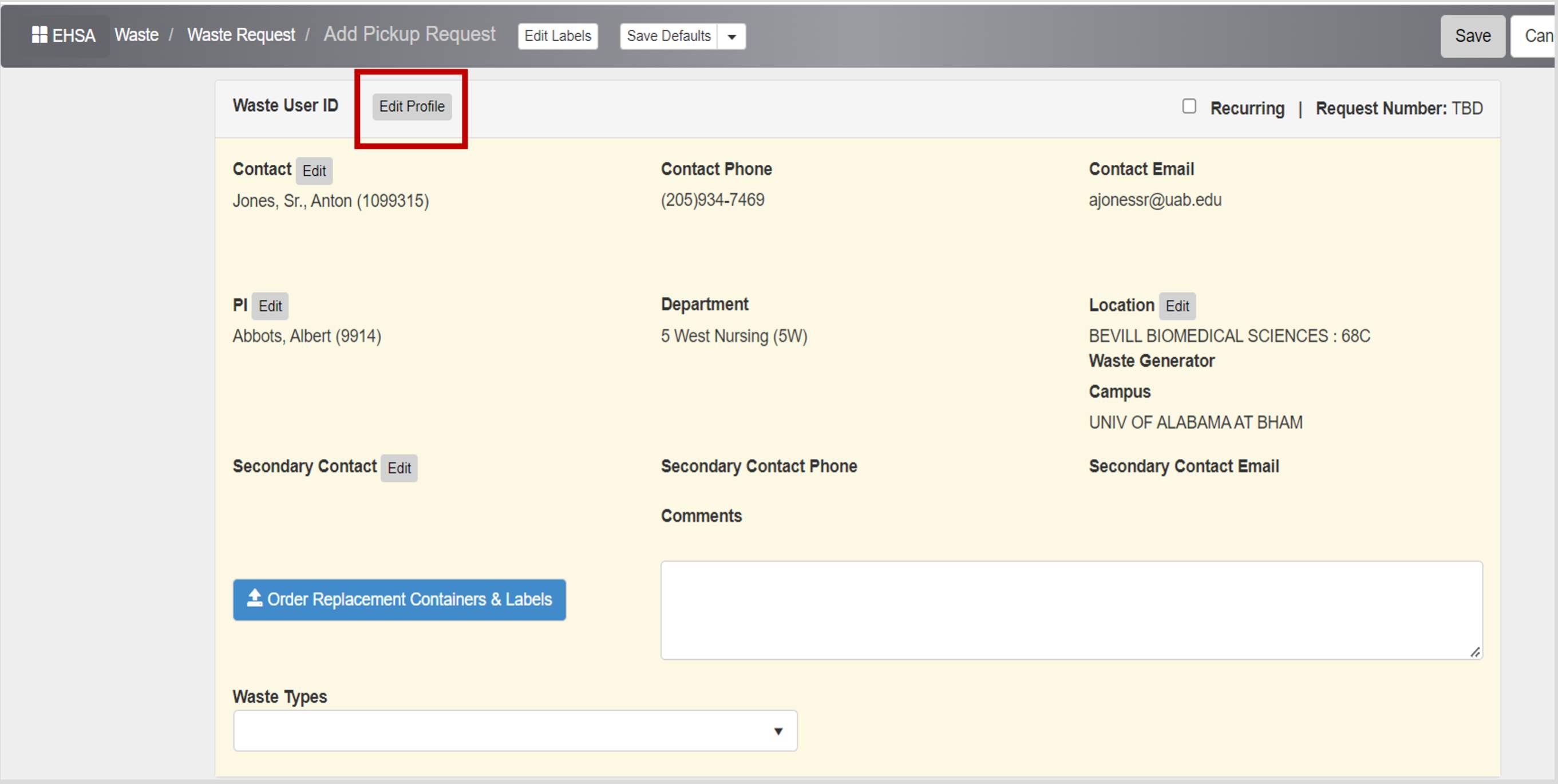Cancel the pickup request

[x=1540, y=35]
